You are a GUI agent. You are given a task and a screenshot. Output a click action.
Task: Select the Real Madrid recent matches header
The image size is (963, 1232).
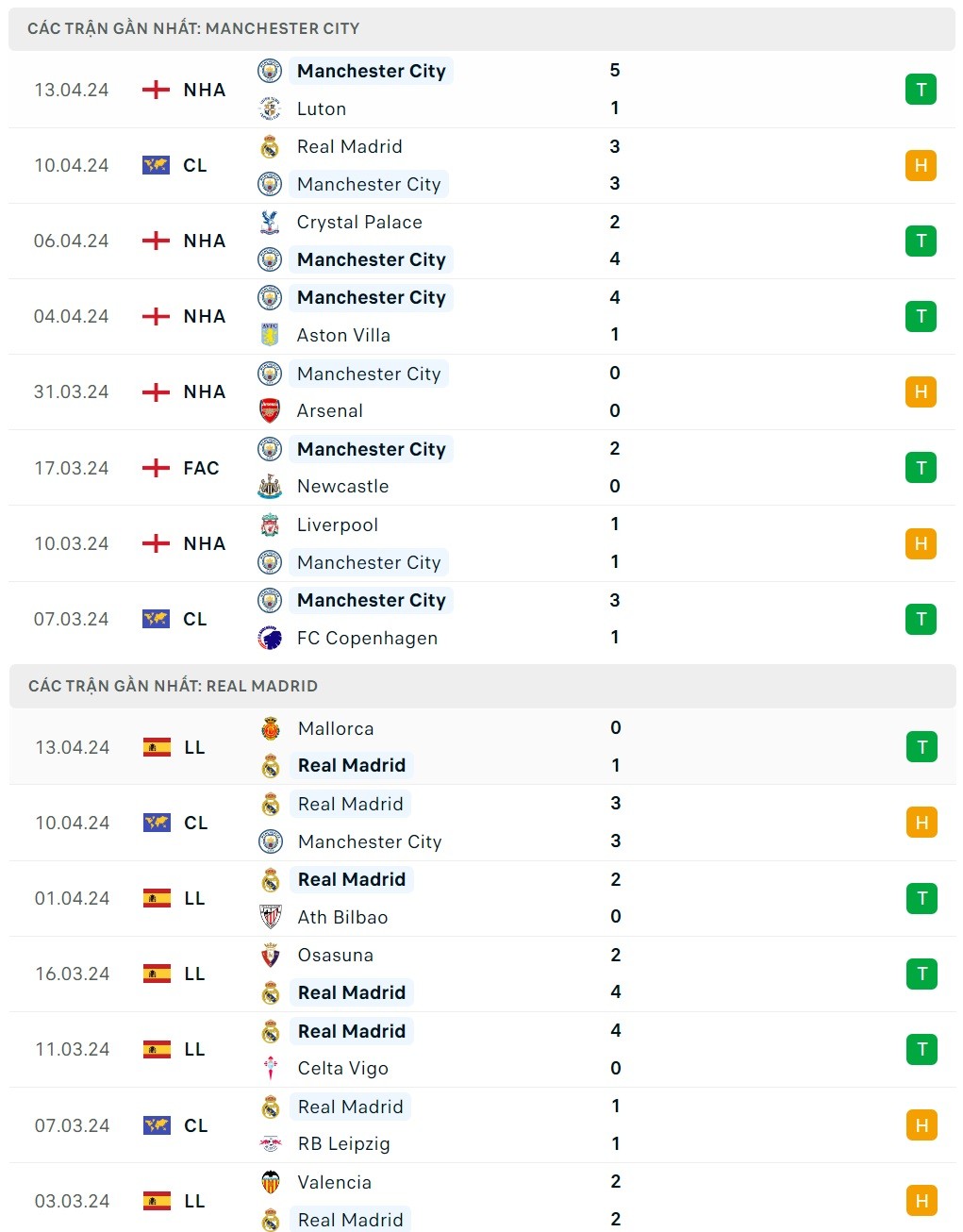click(x=173, y=686)
